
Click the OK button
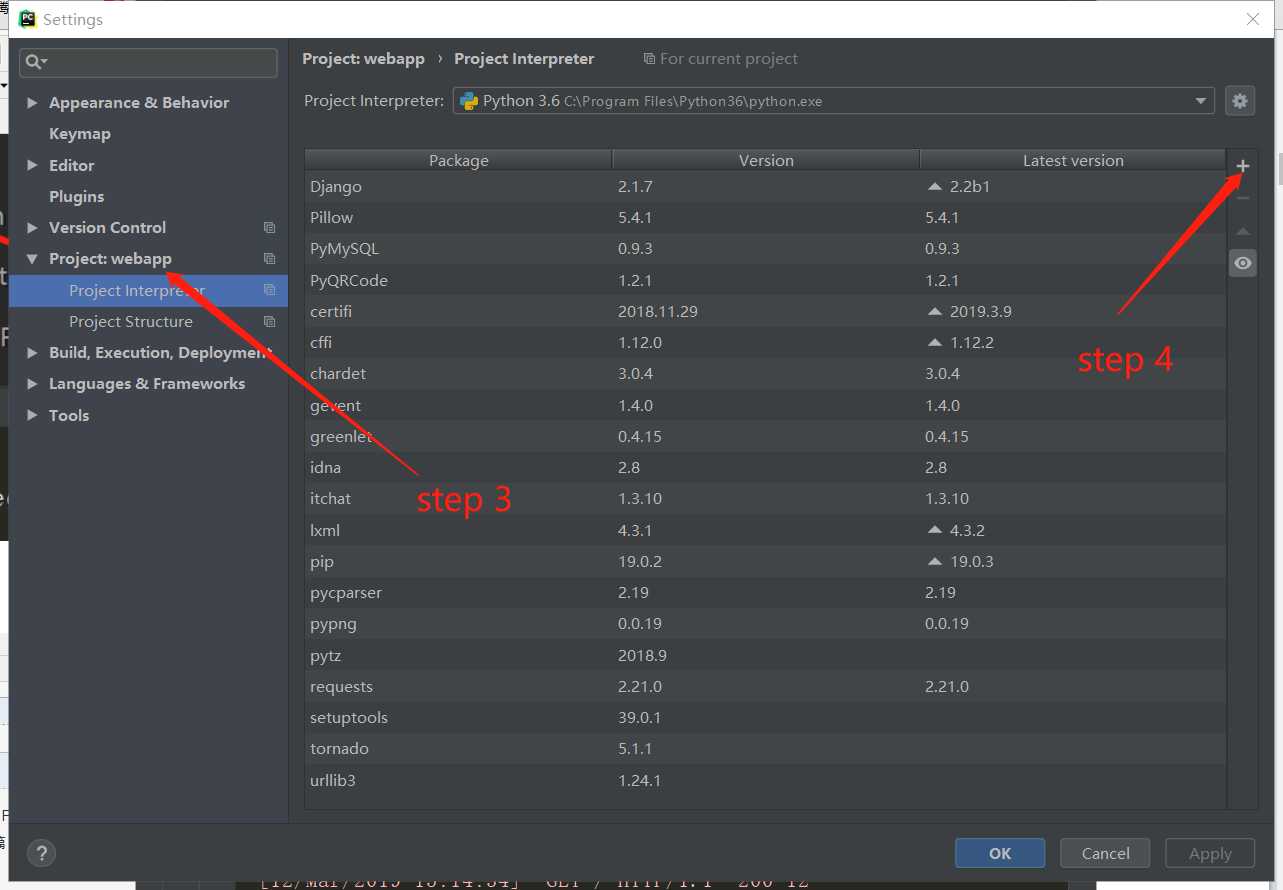[1000, 853]
